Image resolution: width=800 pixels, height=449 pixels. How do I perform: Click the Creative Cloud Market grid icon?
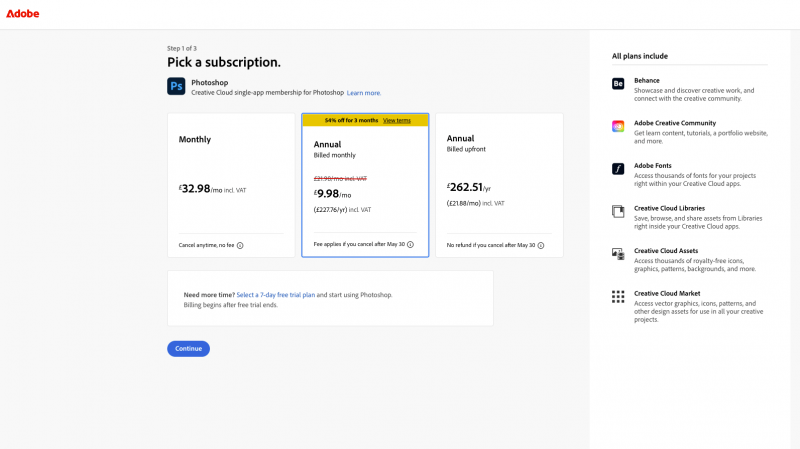pos(618,296)
